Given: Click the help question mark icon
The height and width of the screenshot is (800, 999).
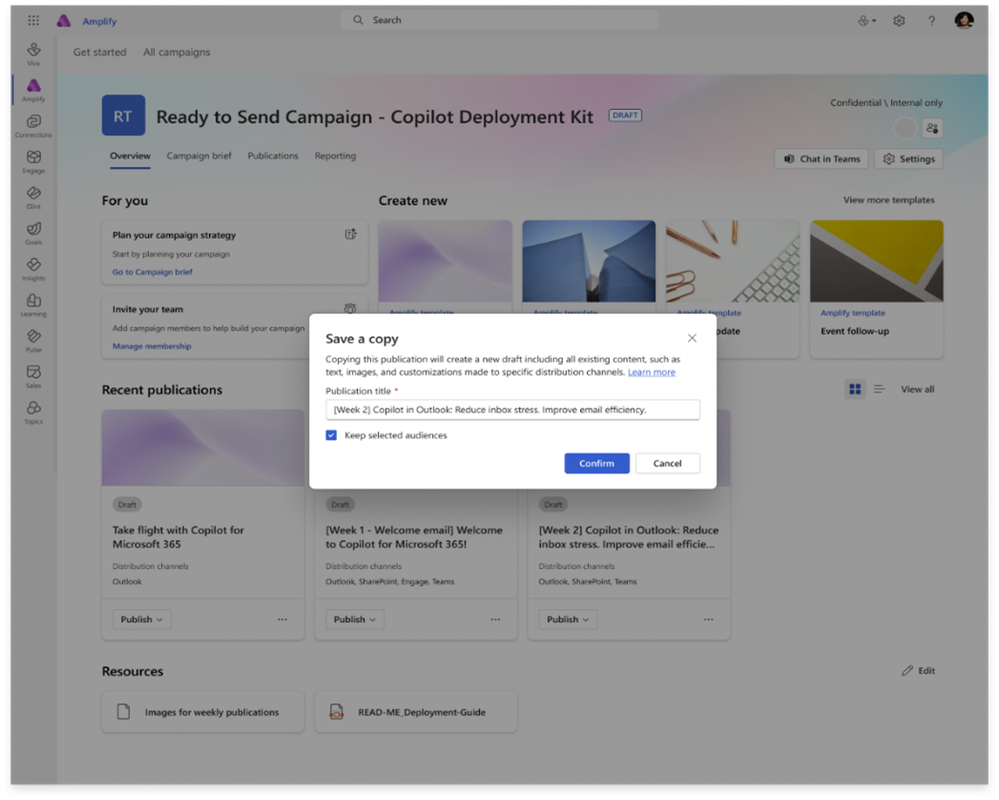Looking at the screenshot, I should 931,20.
